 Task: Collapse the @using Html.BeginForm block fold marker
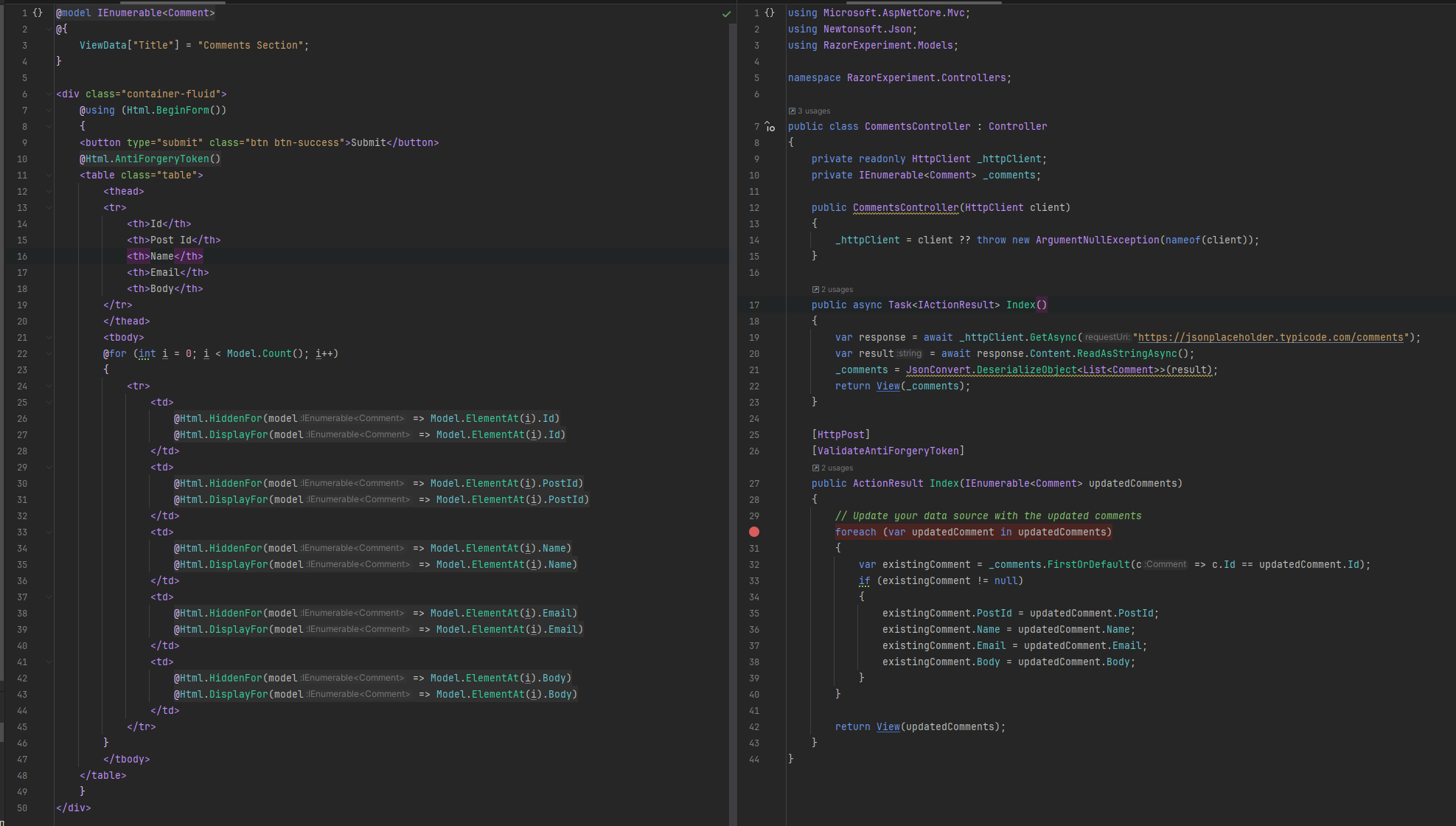click(49, 111)
